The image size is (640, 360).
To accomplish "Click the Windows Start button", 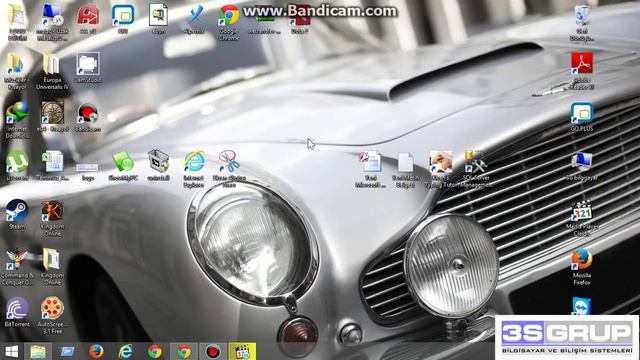I will (11, 351).
